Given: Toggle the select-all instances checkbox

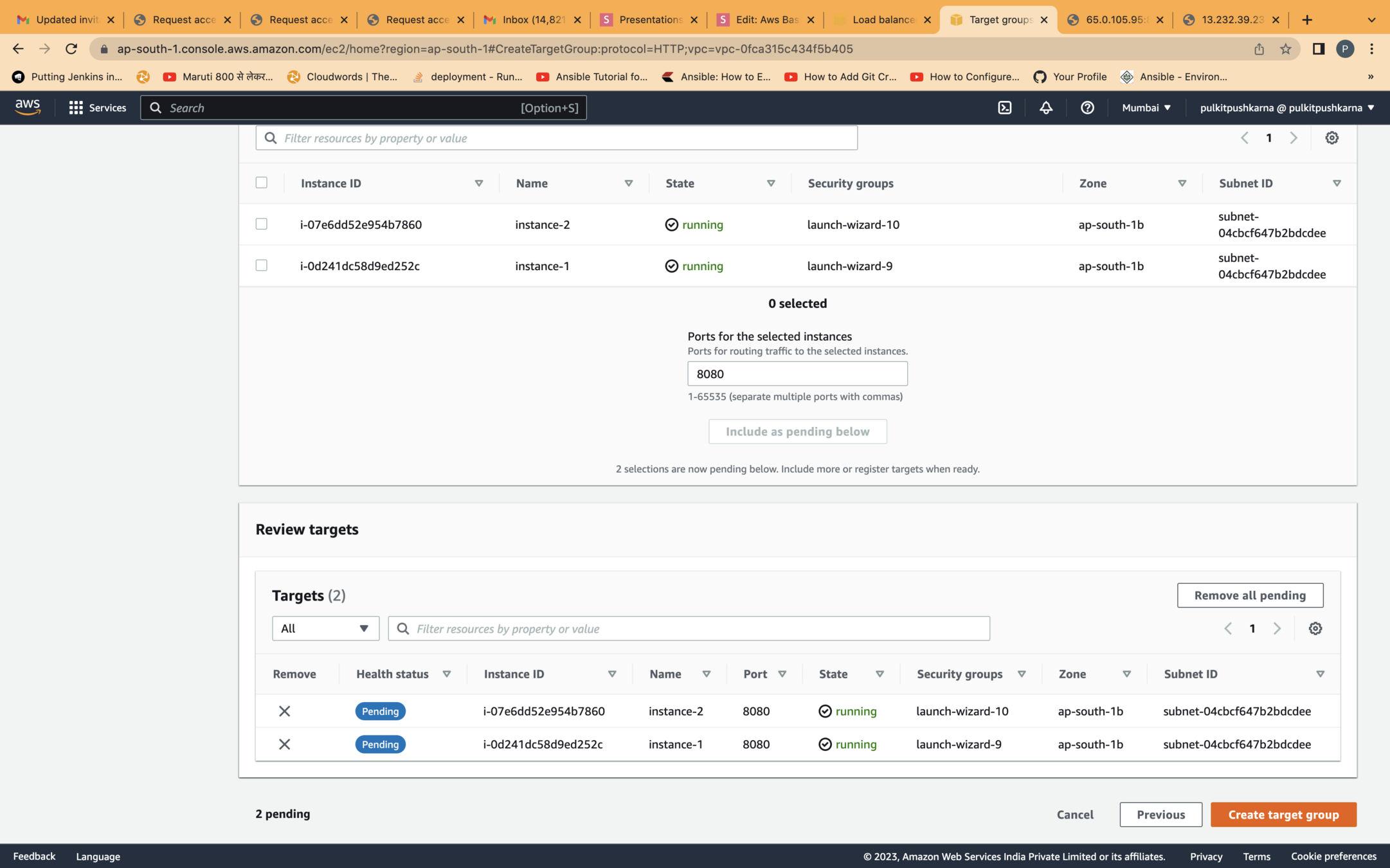Looking at the screenshot, I should (262, 183).
